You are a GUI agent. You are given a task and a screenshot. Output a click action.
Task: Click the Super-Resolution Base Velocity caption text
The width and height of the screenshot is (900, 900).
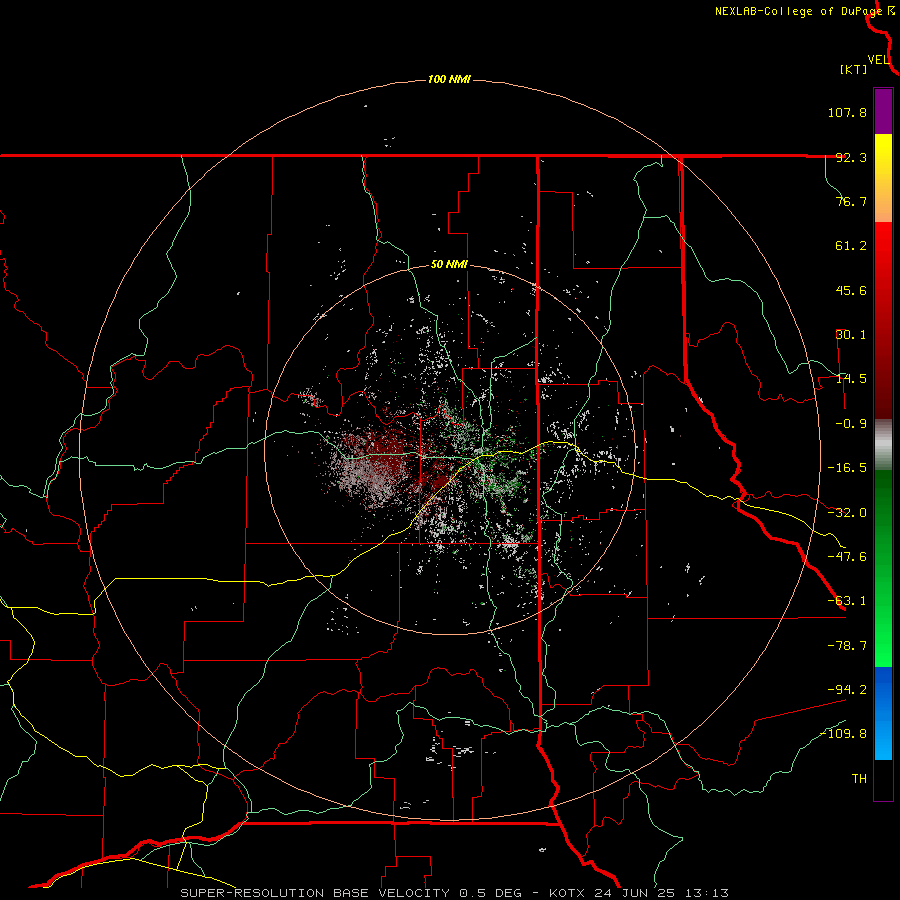tap(454, 893)
